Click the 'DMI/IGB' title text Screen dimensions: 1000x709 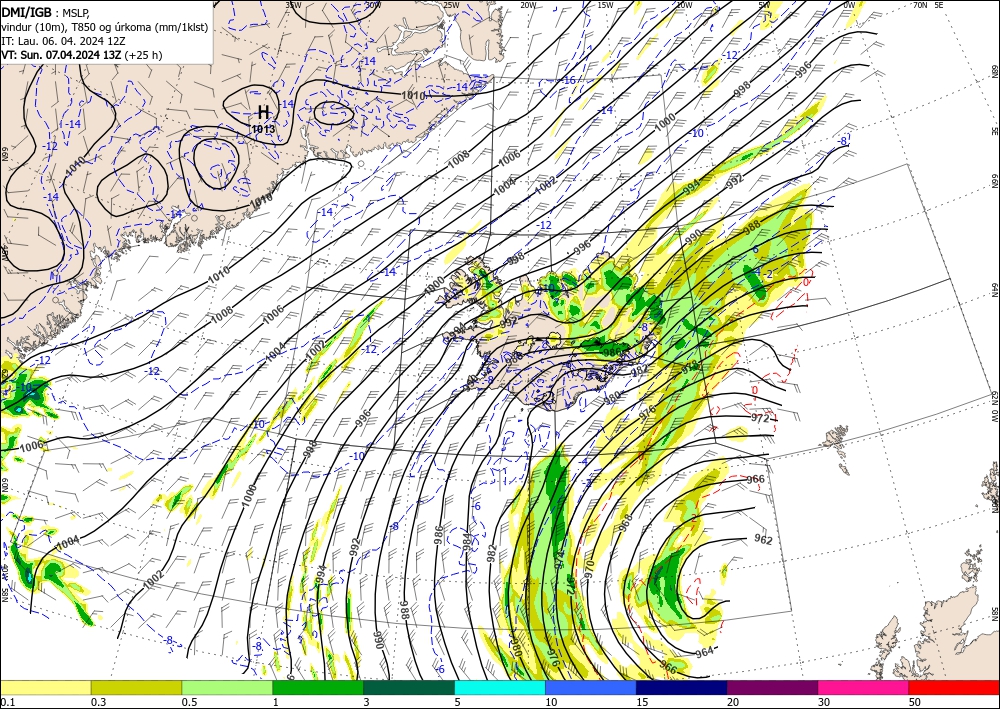click(26, 11)
